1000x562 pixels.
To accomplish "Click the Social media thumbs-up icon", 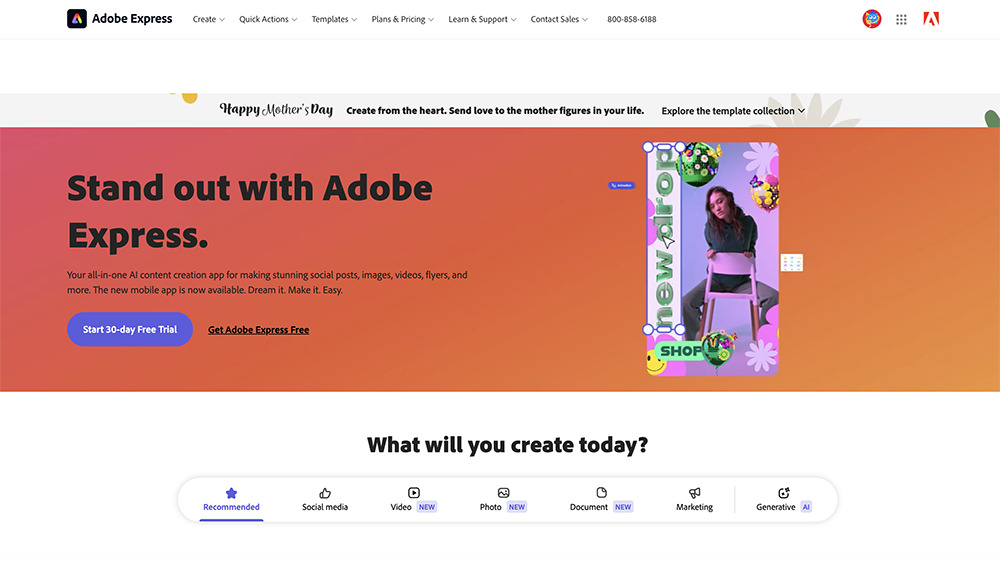I will tap(325, 493).
